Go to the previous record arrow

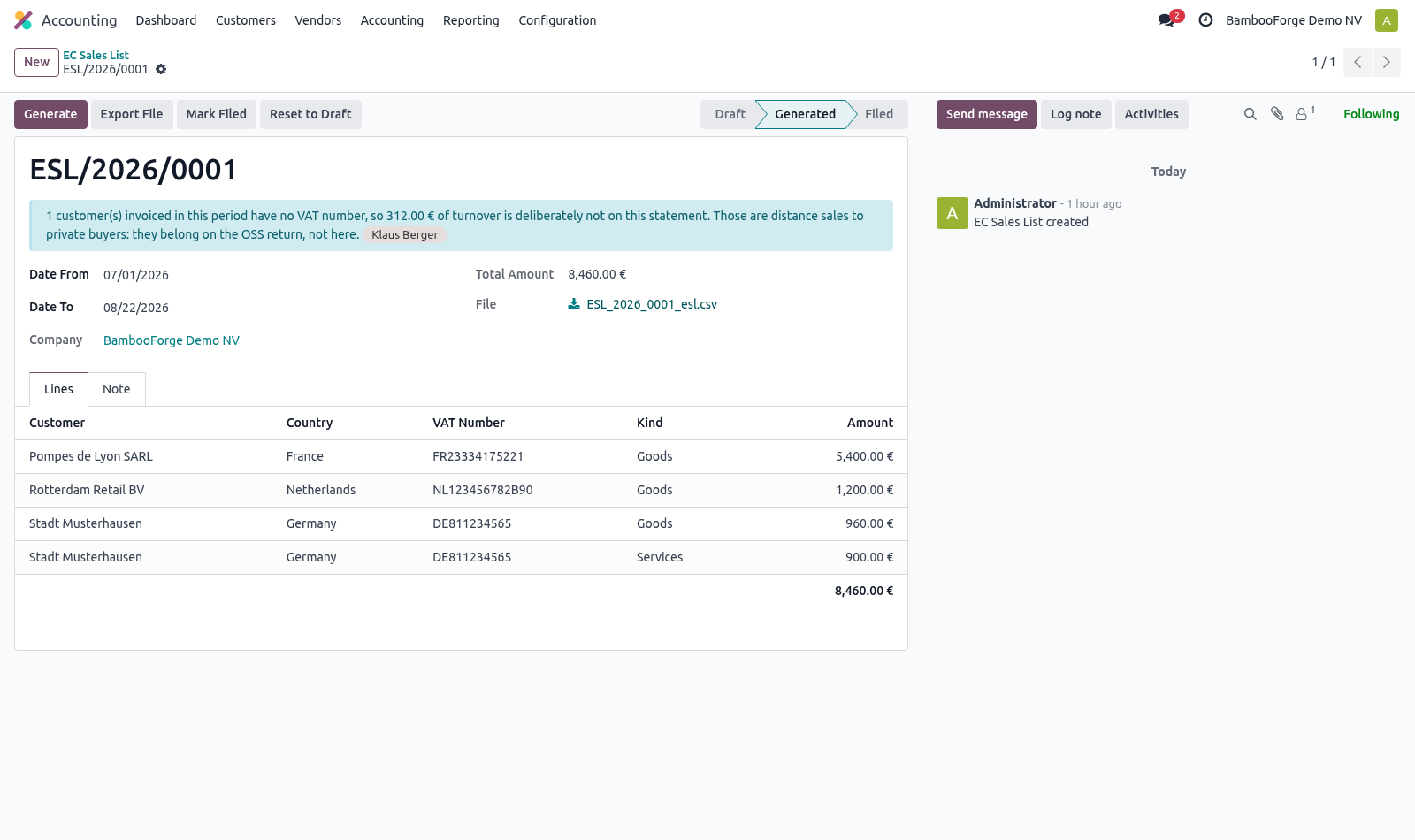click(x=1358, y=62)
